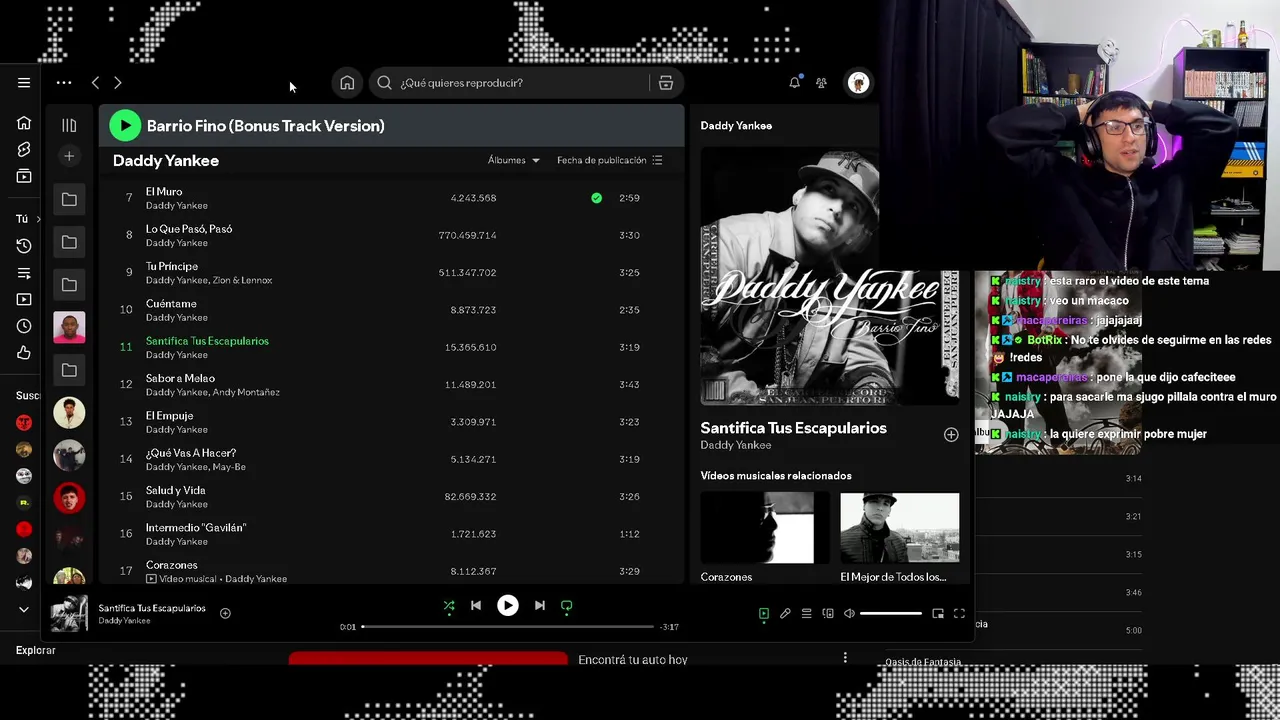Toggle shuffle in the player bar
This screenshot has height=720, width=1280.
pos(449,605)
